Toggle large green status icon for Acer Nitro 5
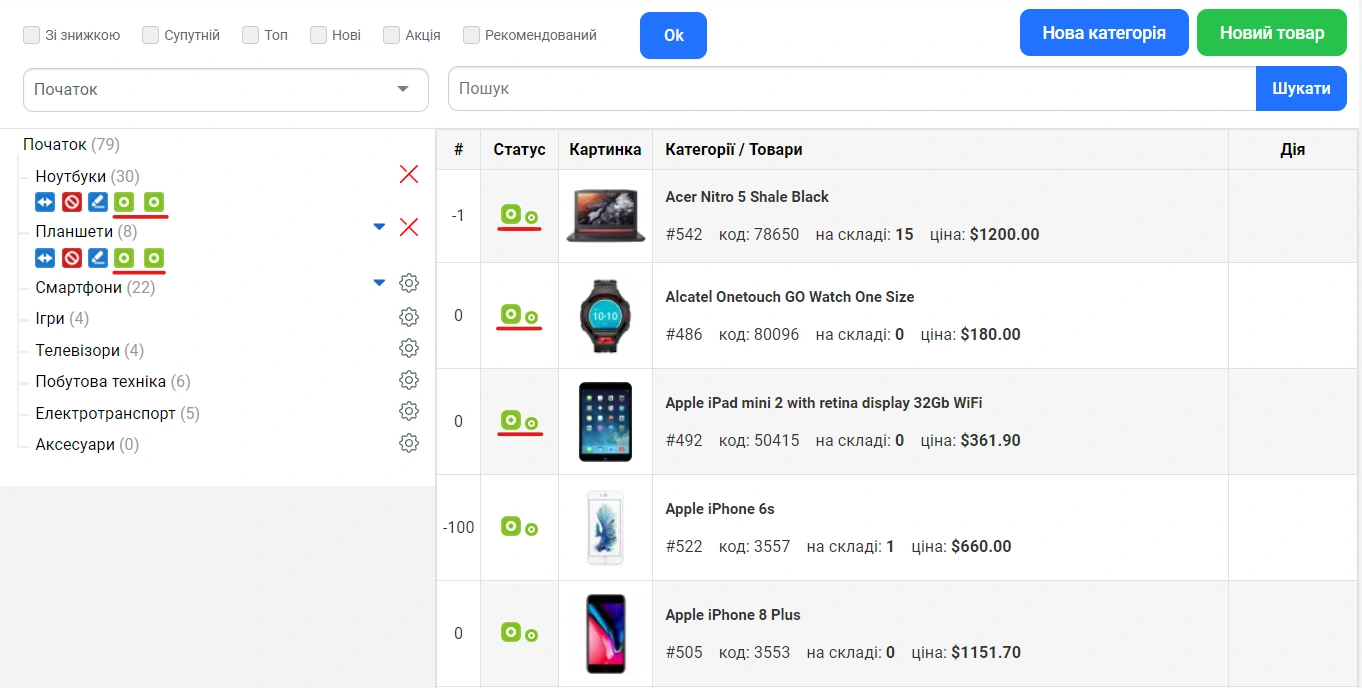This screenshot has width=1362, height=688. [x=510, y=214]
